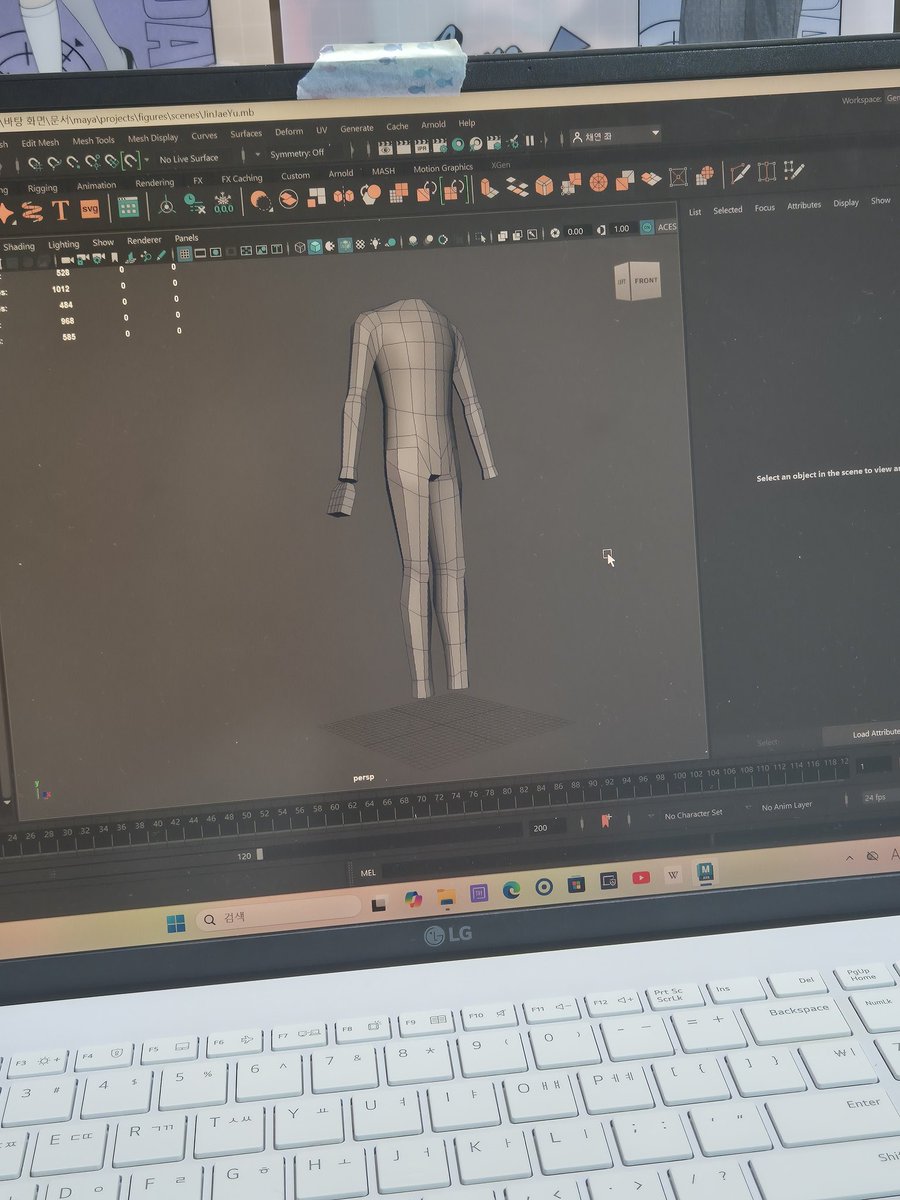Click the circular wheel shelf icon
Image resolution: width=900 pixels, height=1200 pixels.
pyautogui.click(x=598, y=182)
